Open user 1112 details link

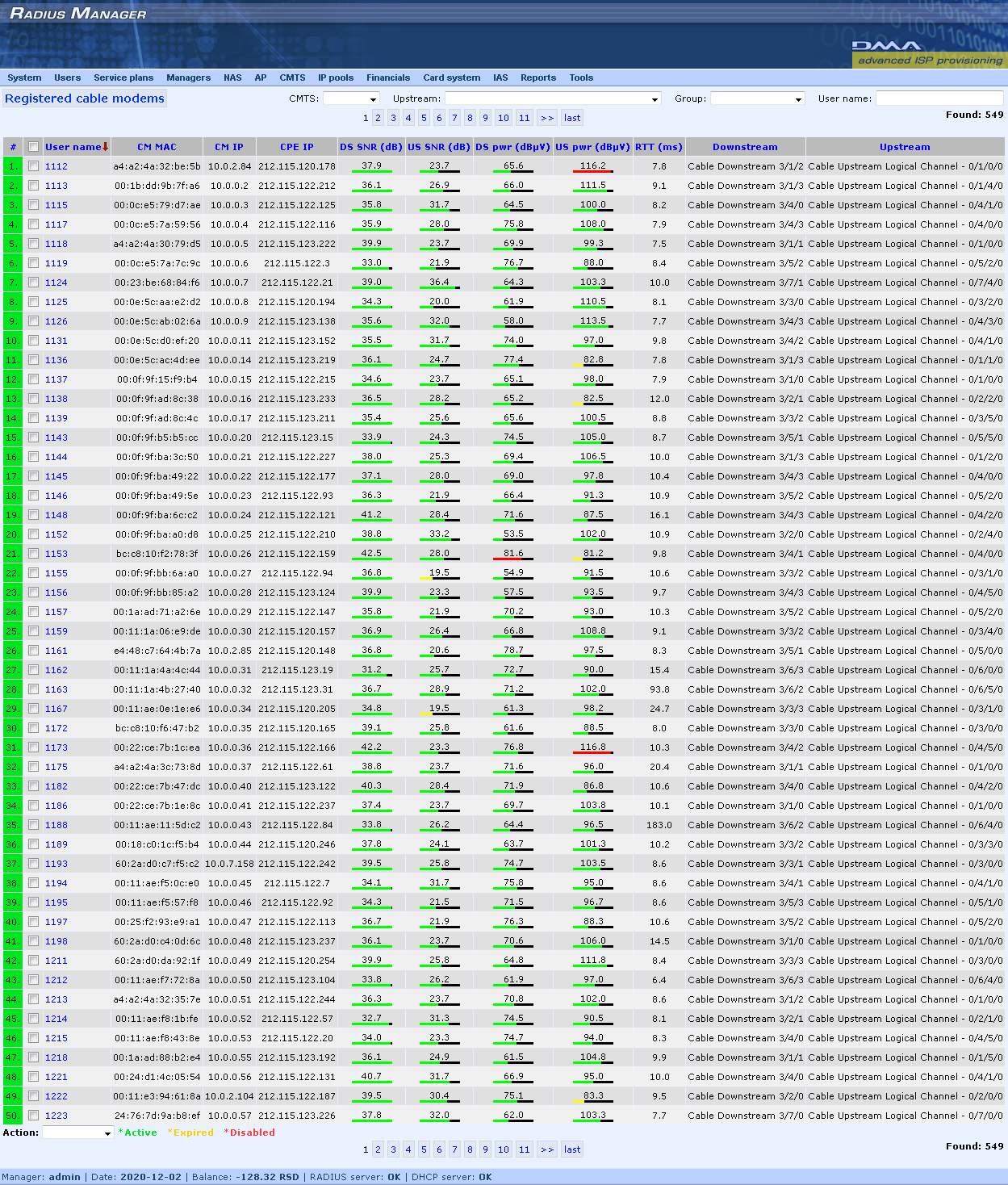coord(56,166)
